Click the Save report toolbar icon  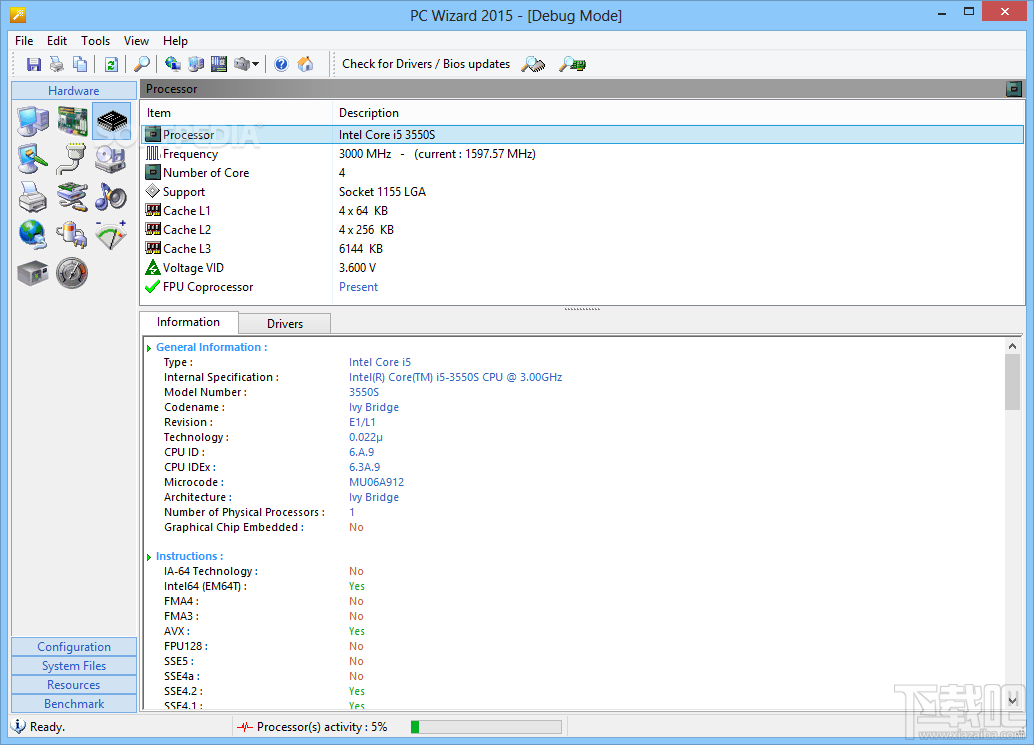[x=34, y=64]
